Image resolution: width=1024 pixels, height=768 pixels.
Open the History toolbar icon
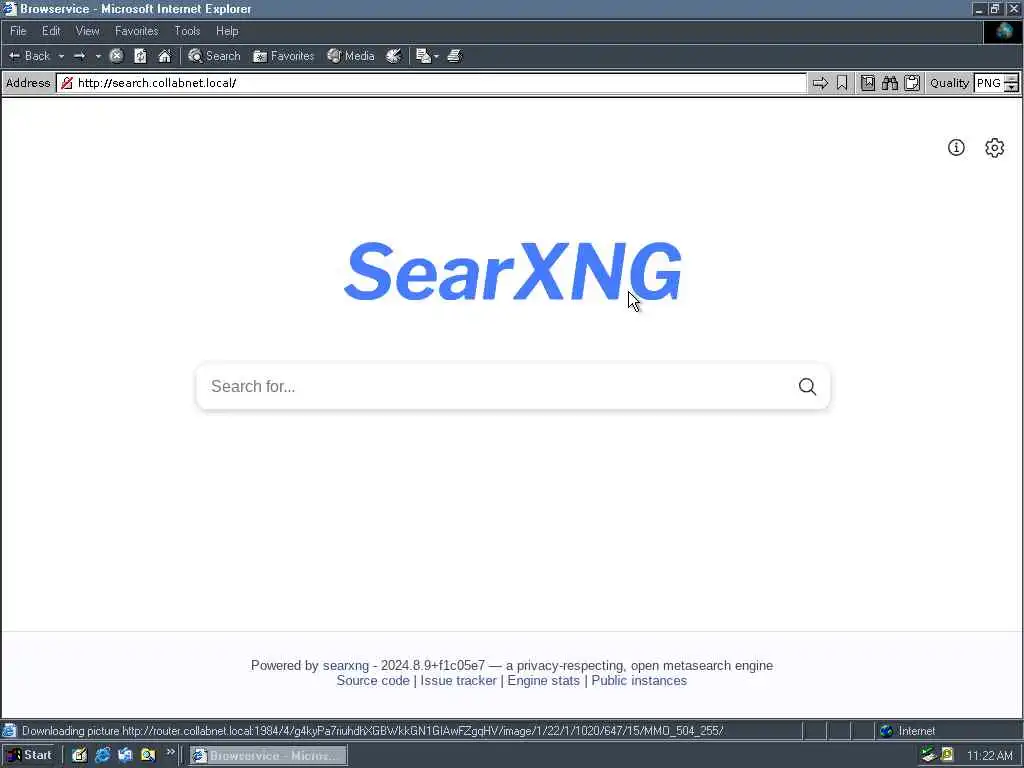393,56
